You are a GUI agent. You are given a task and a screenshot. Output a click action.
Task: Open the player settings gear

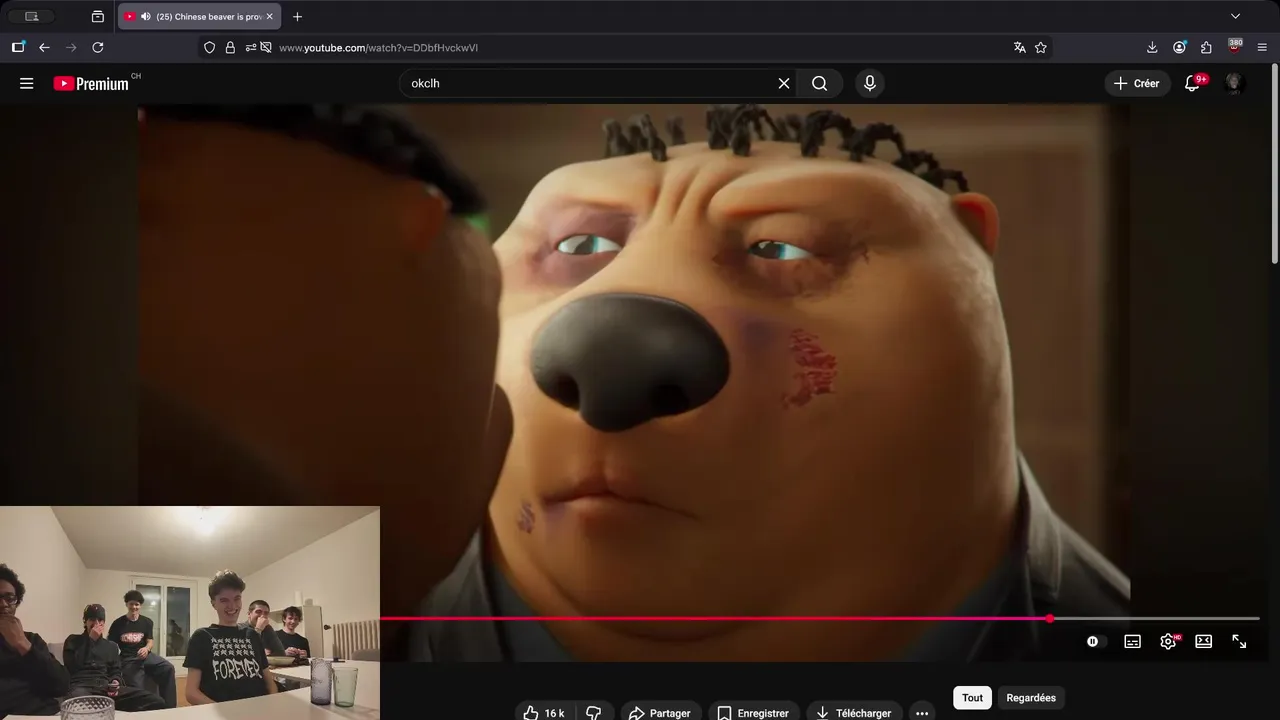(1168, 642)
